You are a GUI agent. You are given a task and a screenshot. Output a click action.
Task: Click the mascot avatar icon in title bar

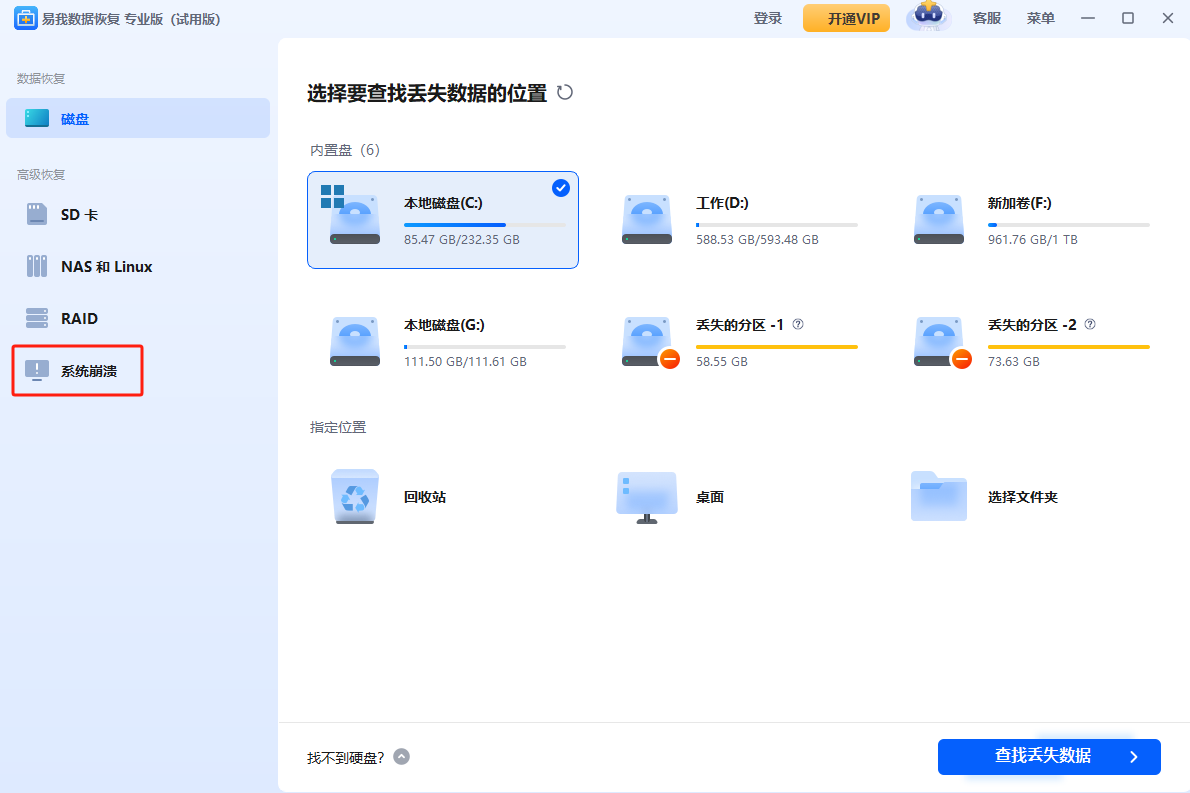click(x=928, y=17)
